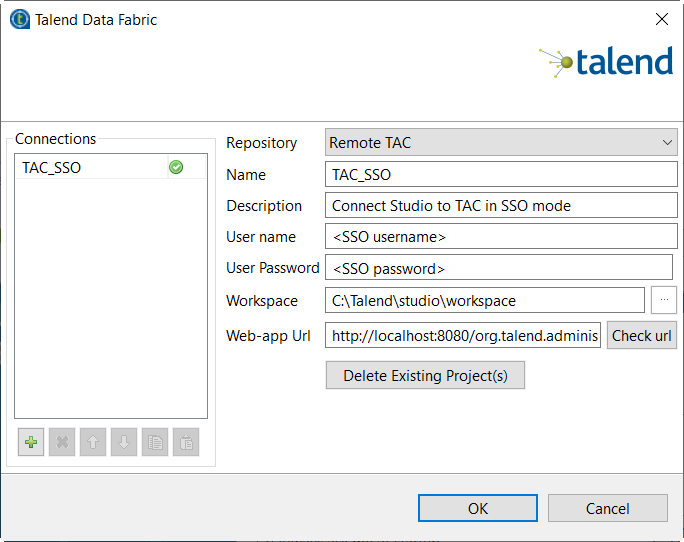Click the green checkmark beside TAC_SSO
684x542 pixels.
click(x=176, y=168)
